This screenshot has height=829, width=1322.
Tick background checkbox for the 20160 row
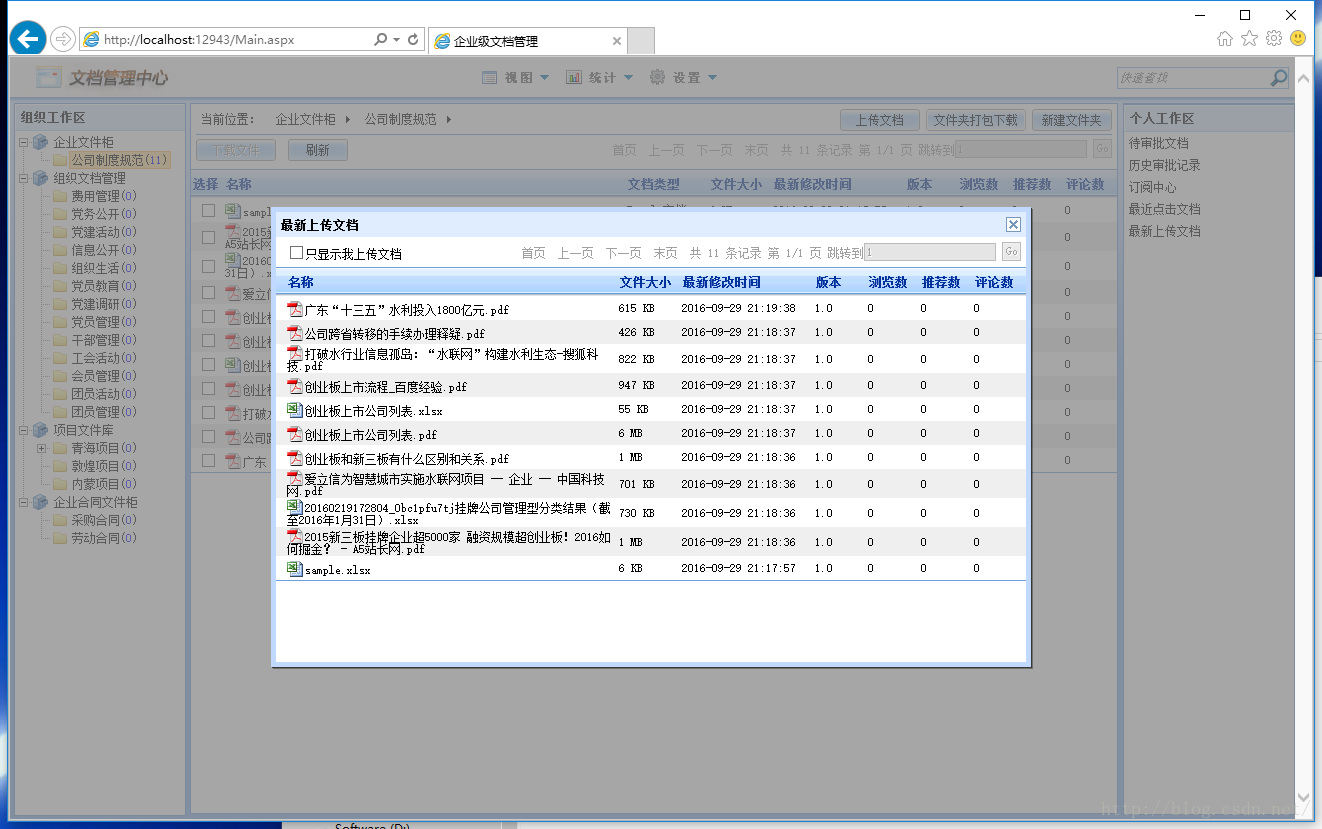coord(208,266)
